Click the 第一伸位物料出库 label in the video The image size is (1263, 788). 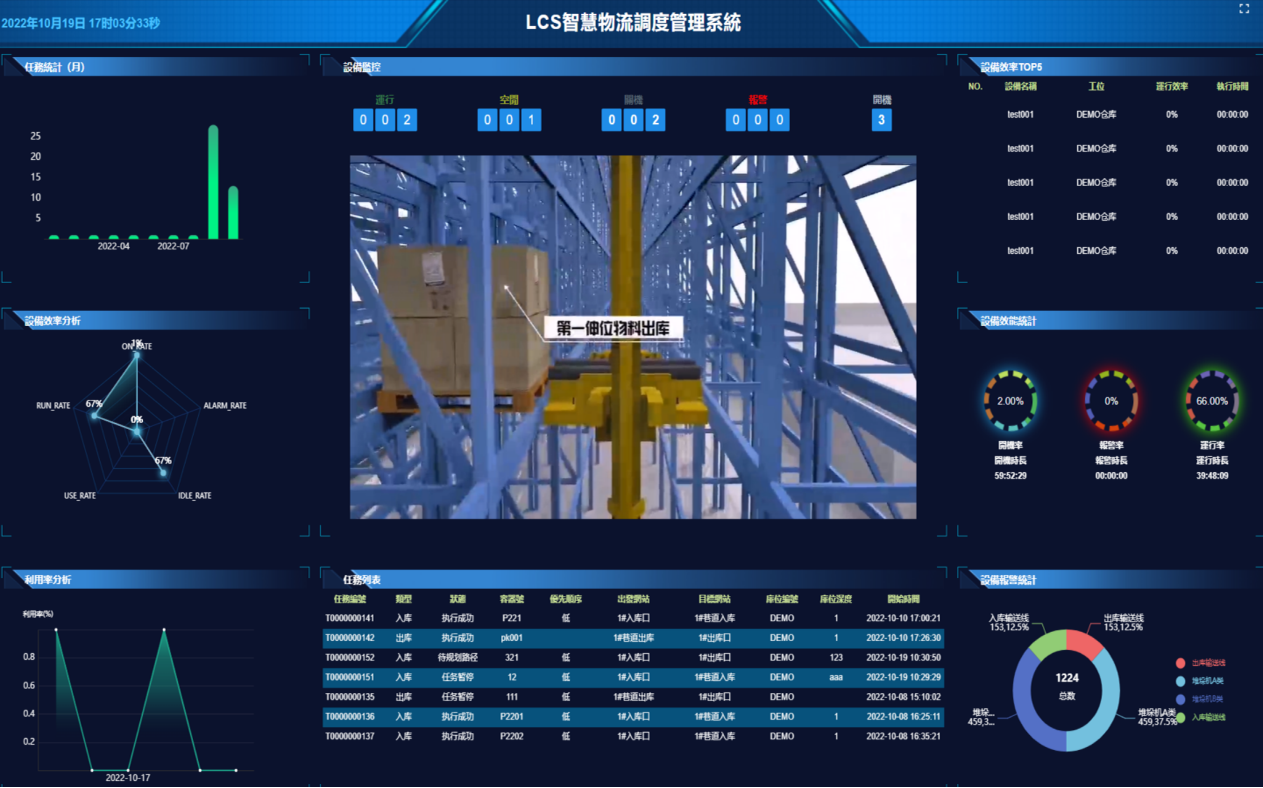pyautogui.click(x=614, y=328)
